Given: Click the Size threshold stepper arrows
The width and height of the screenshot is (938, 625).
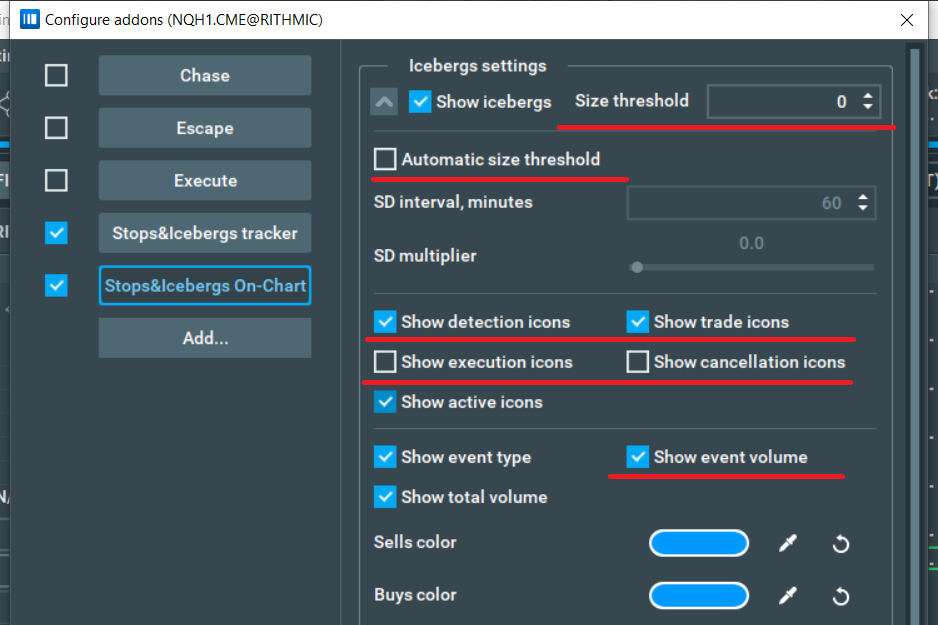Looking at the screenshot, I should tap(867, 101).
